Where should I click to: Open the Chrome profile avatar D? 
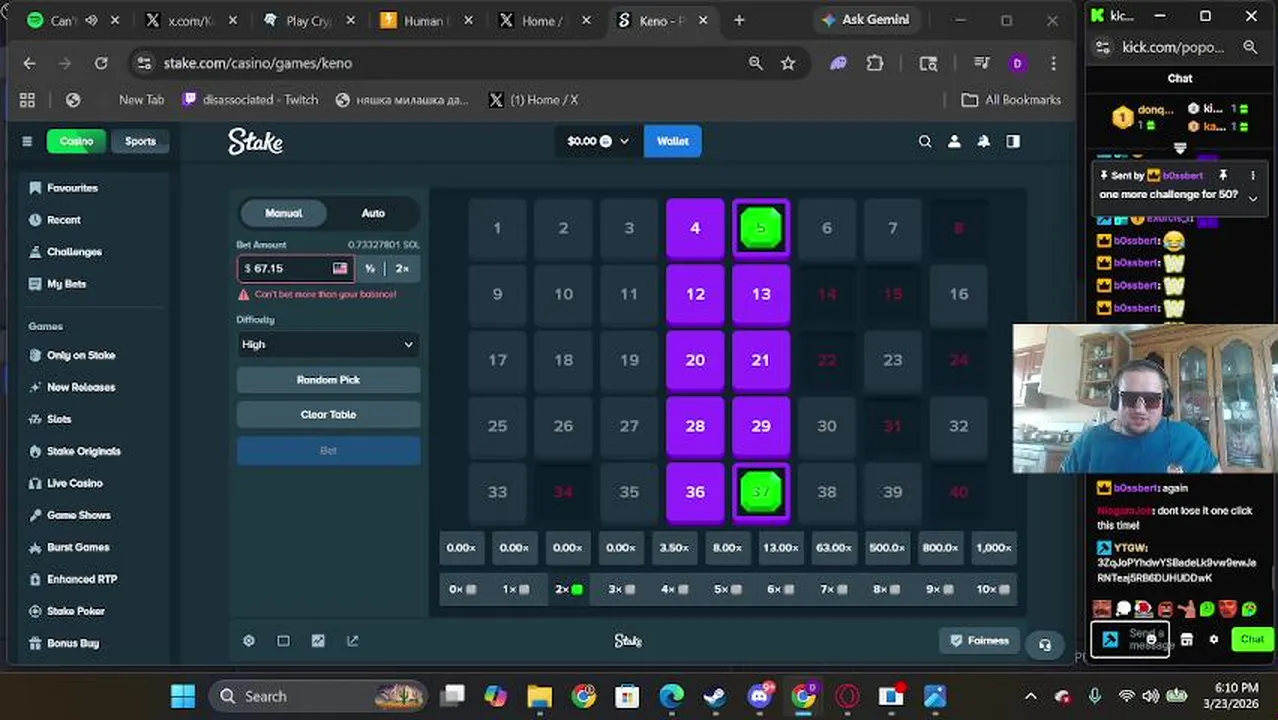click(1017, 63)
